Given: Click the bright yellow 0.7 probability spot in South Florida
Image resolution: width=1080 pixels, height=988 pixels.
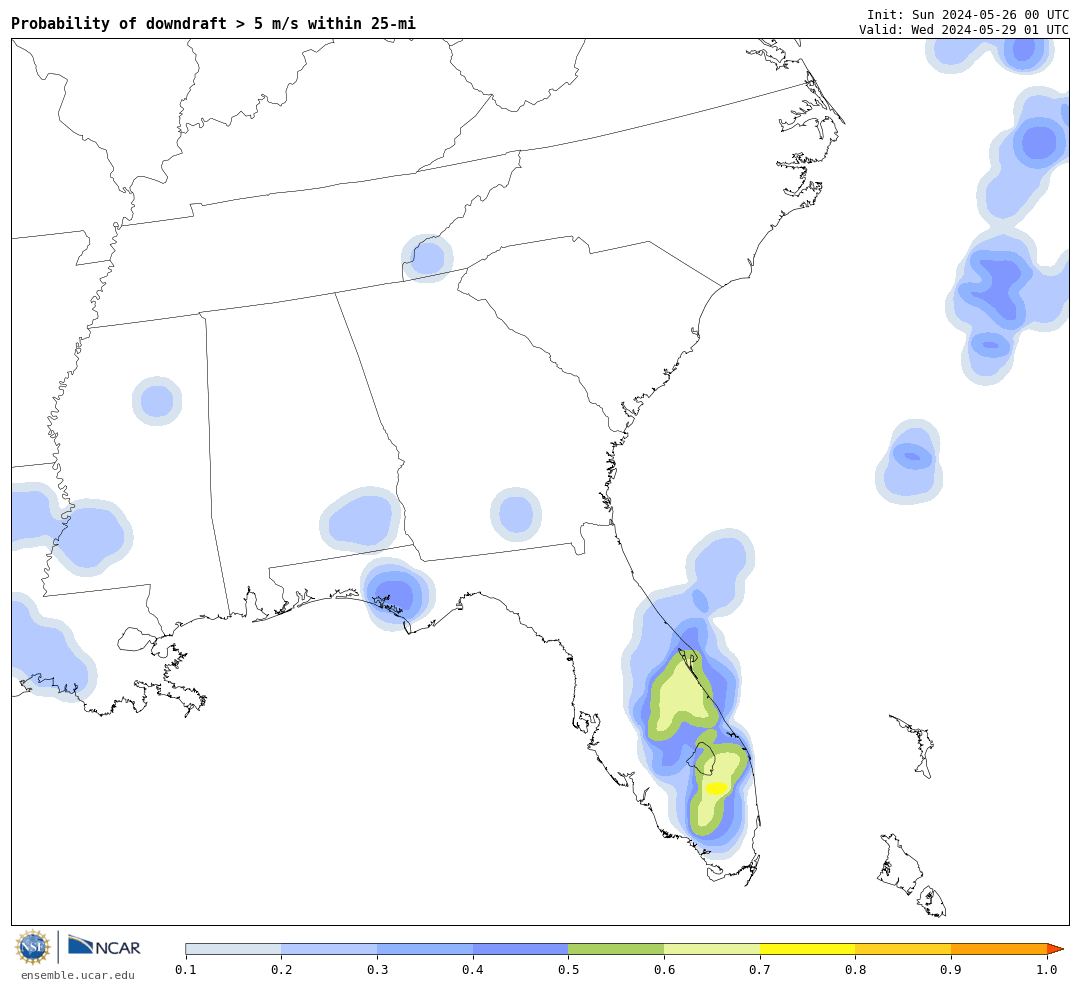Looking at the screenshot, I should tap(716, 788).
